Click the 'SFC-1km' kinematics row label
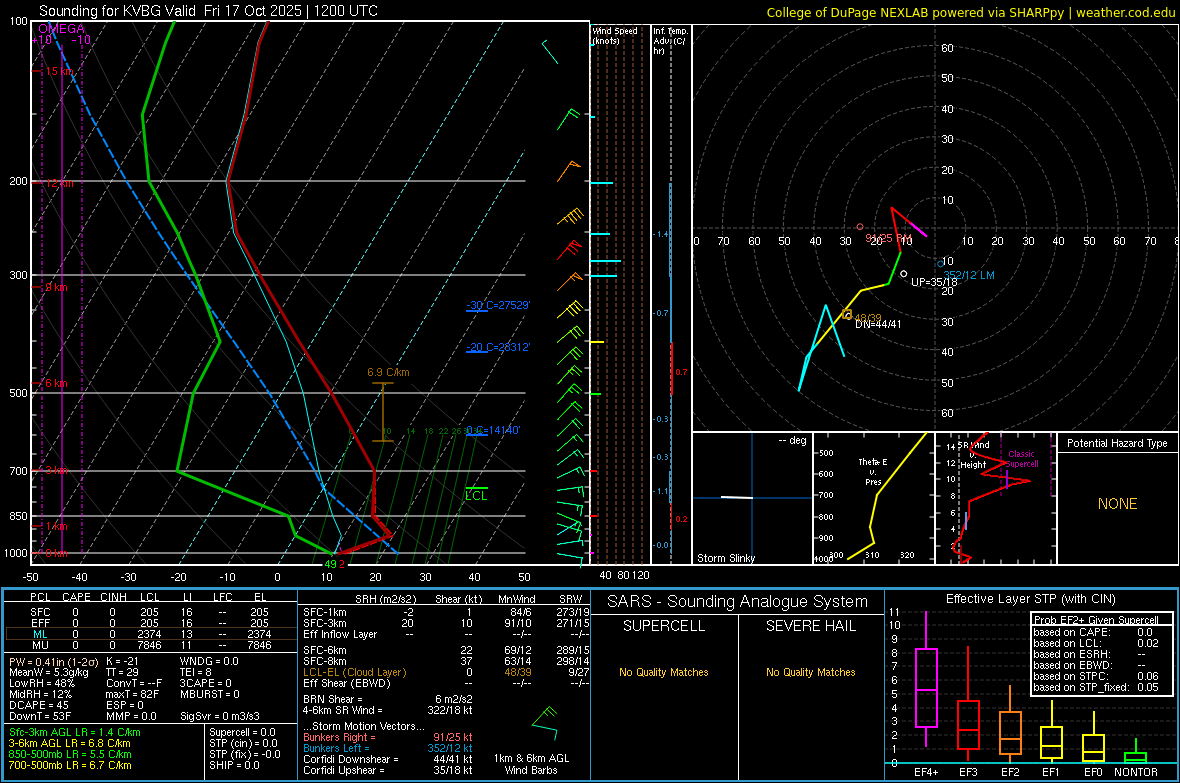The height and width of the screenshot is (783, 1180). [x=325, y=612]
